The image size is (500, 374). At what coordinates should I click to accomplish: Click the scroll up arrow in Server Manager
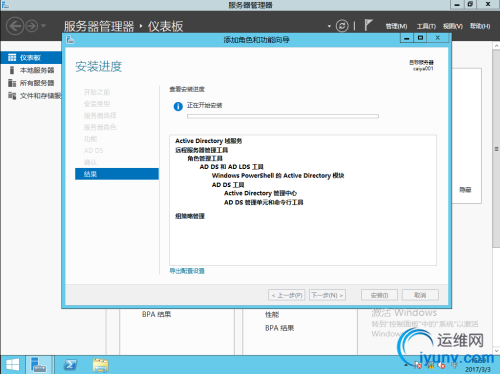(x=496, y=45)
